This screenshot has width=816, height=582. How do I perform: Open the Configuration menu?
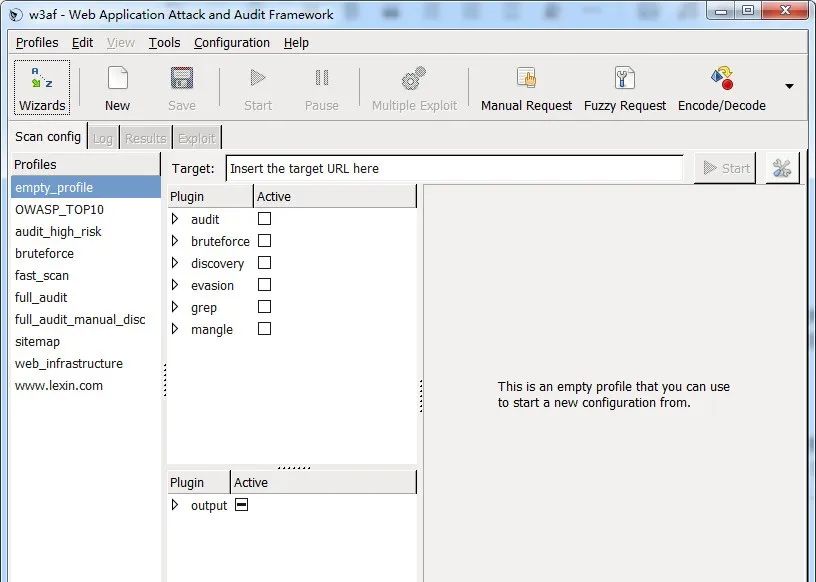(231, 43)
